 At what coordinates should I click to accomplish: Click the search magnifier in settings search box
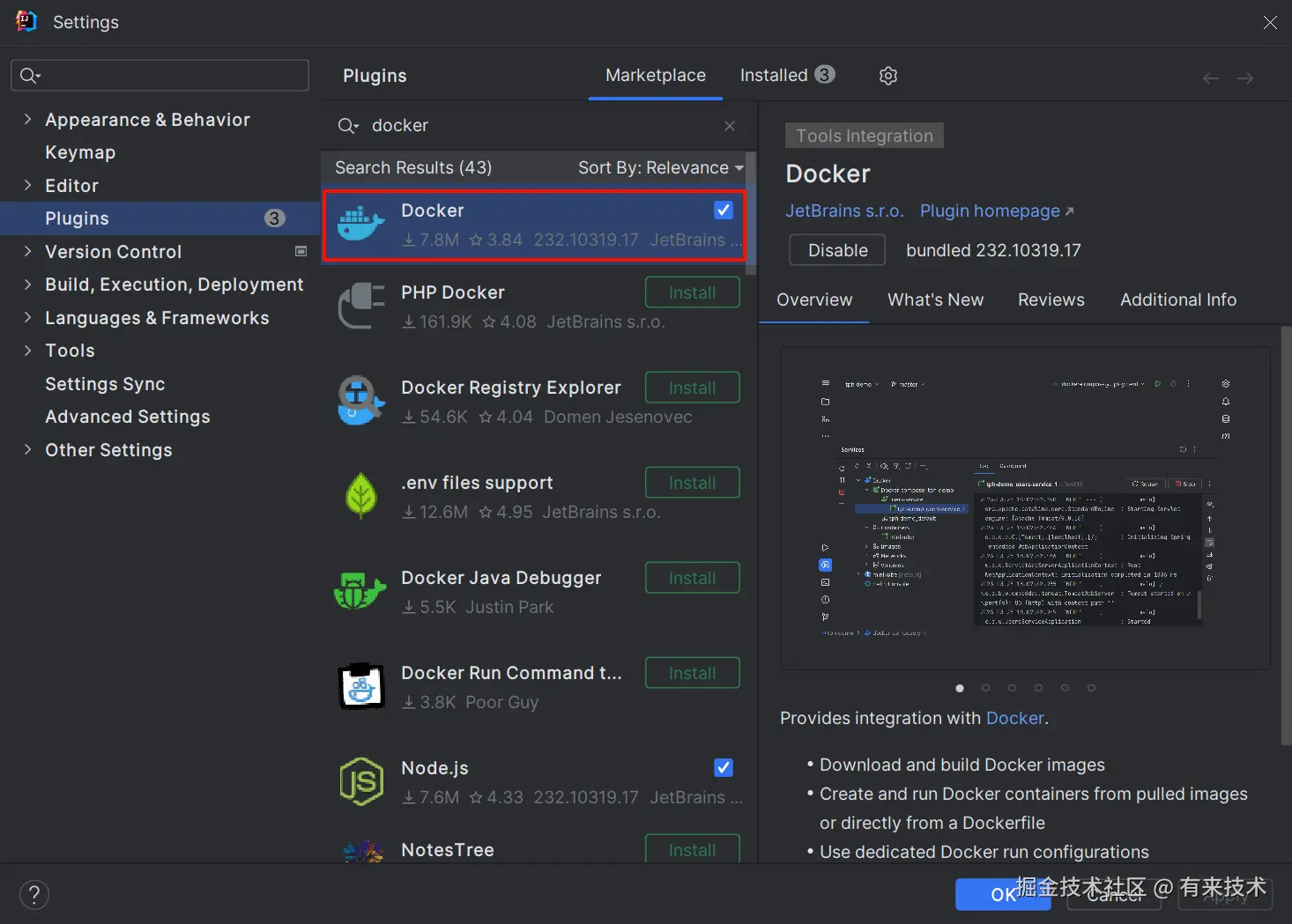pyautogui.click(x=29, y=76)
